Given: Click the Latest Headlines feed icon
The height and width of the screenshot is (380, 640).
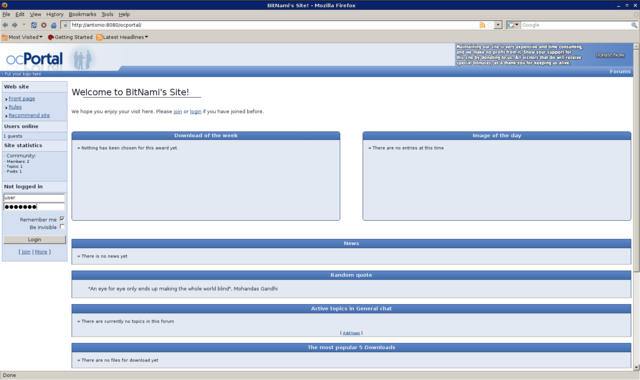Looking at the screenshot, I should click(99, 37).
